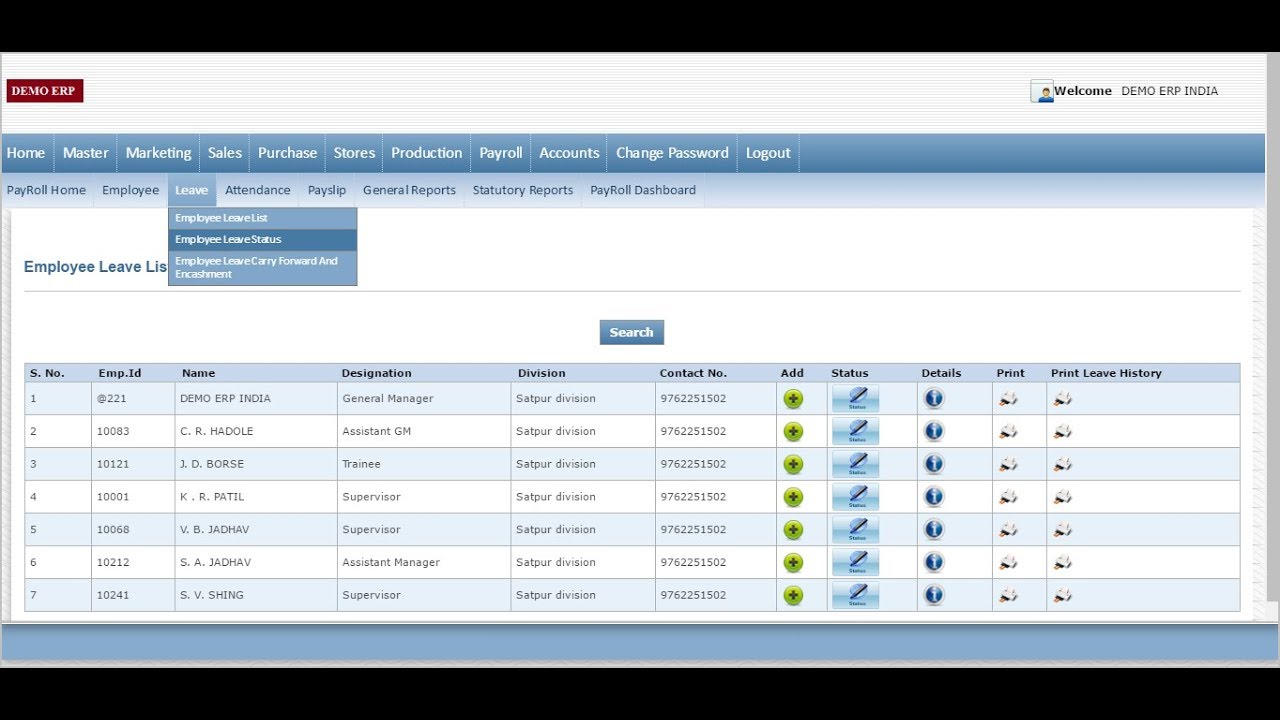Print leave for K . R. PATIL
Viewport: 1280px width, 720px height.
(1008, 497)
